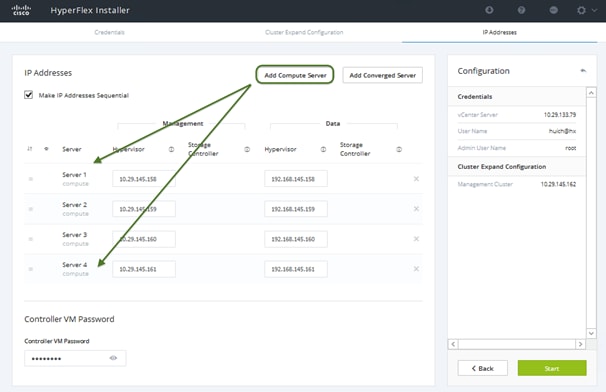Select the IP Addresses tab
This screenshot has width=606, height=392.
pos(499,32)
